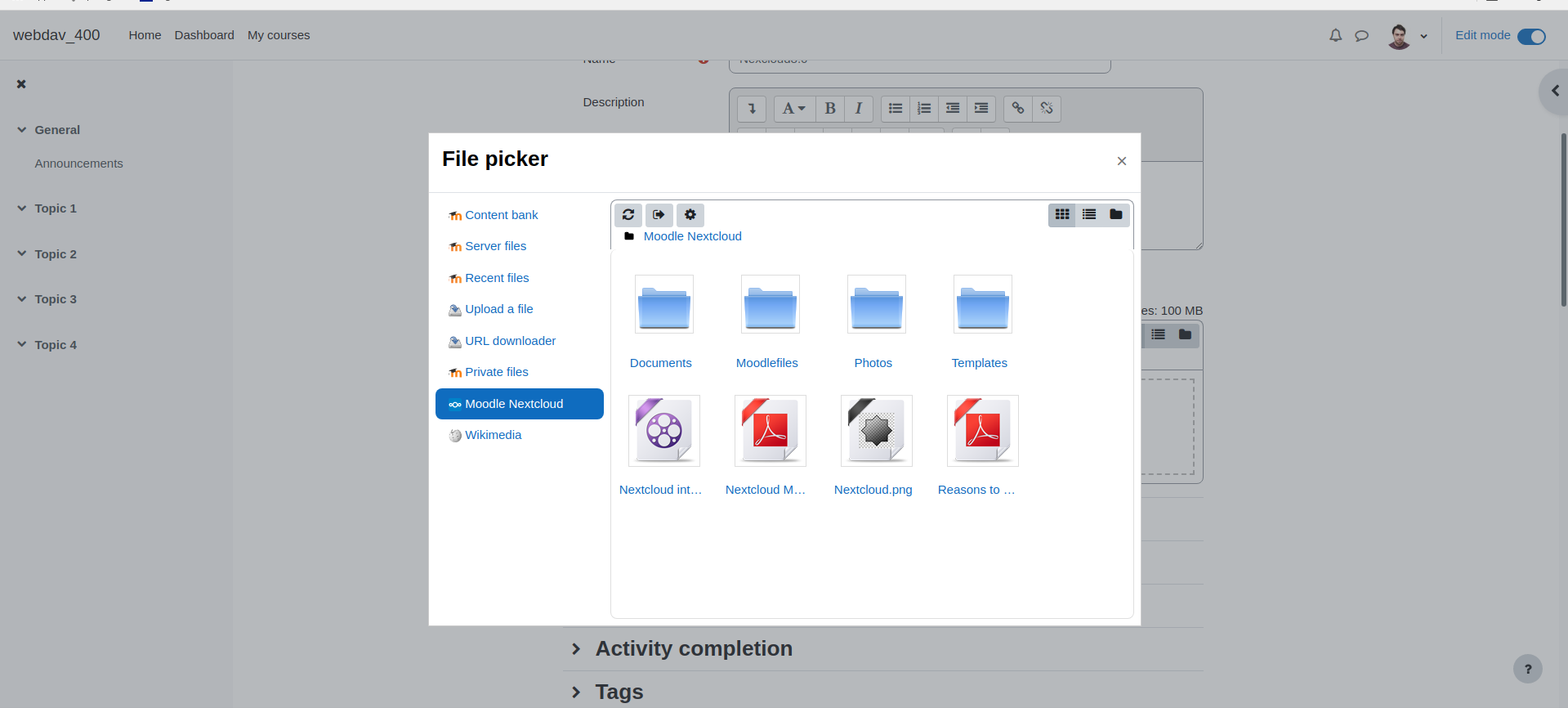Insert ordered list in editor
The image size is (1568, 708).
[924, 108]
